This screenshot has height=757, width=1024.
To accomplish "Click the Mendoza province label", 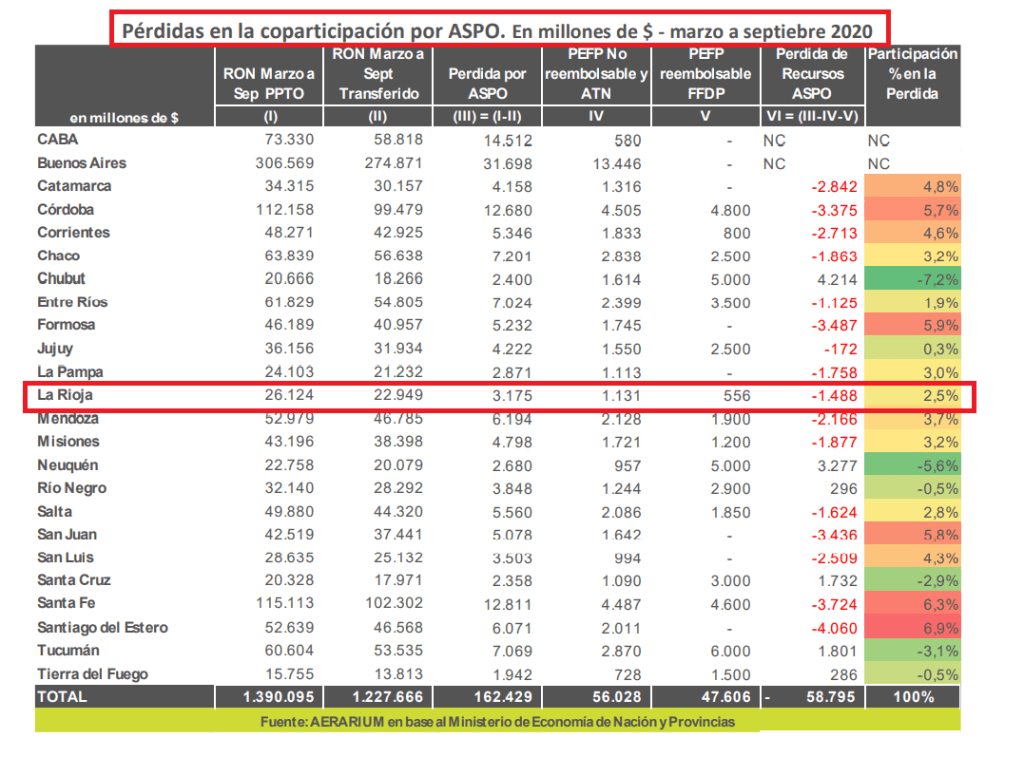I will click(68, 419).
